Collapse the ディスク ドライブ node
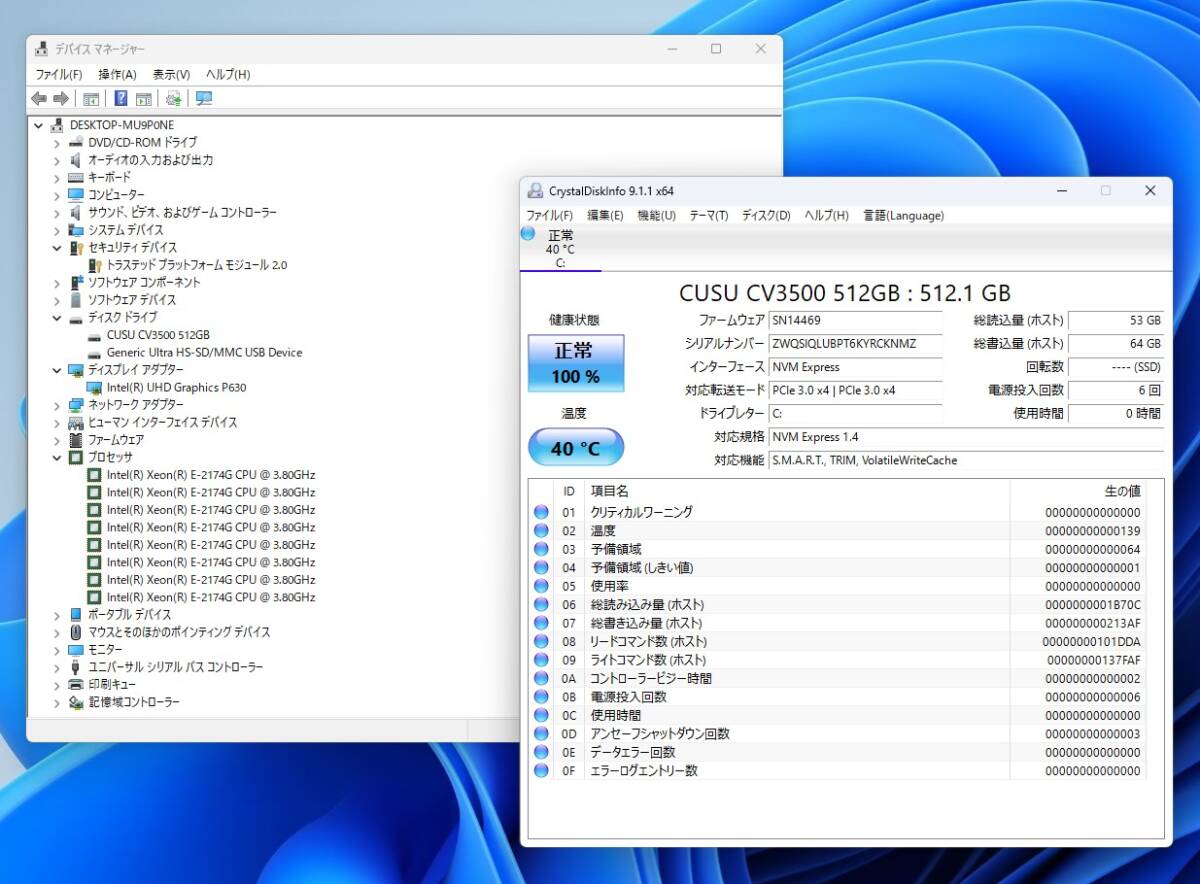This screenshot has height=884, width=1200. click(x=57, y=317)
